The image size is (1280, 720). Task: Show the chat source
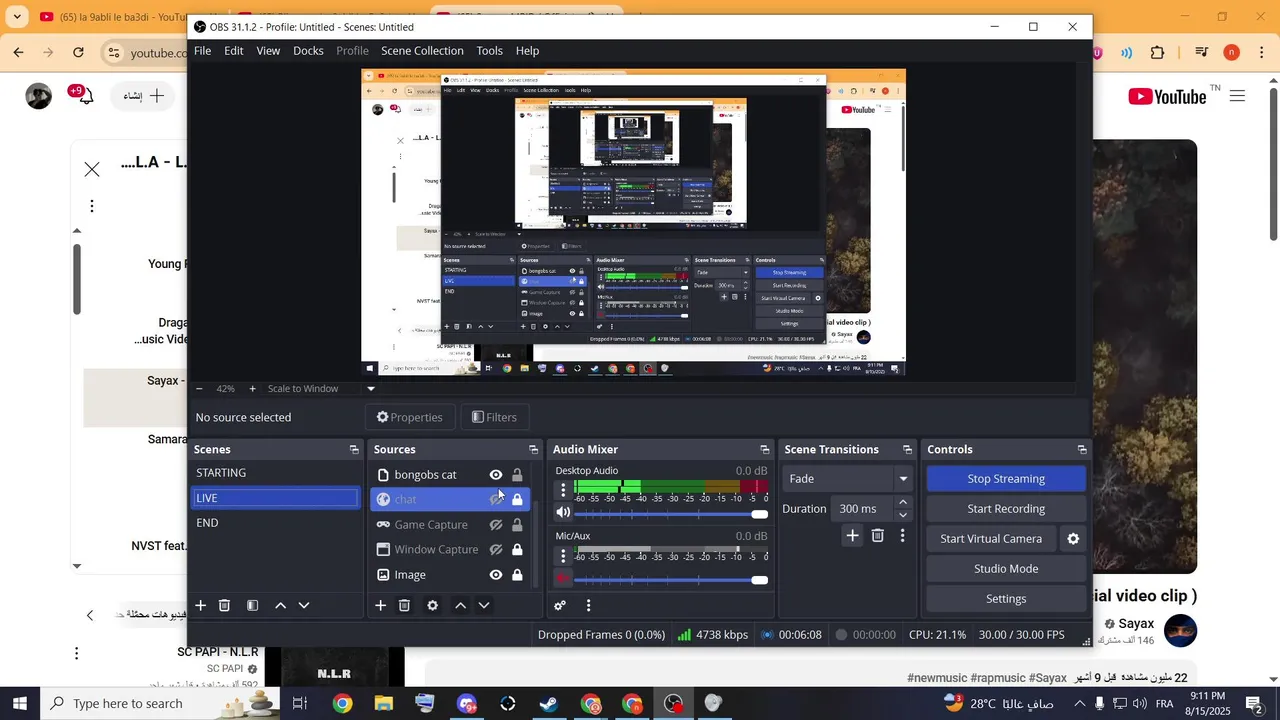click(x=496, y=499)
